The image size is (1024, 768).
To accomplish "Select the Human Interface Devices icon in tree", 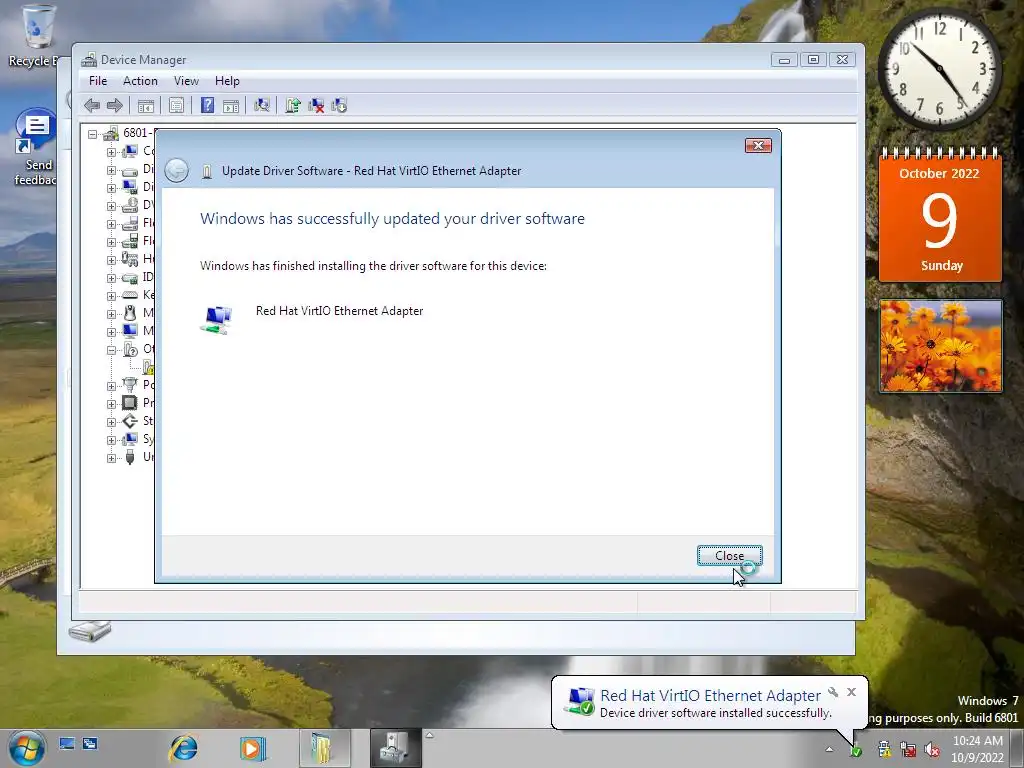I will point(130,259).
